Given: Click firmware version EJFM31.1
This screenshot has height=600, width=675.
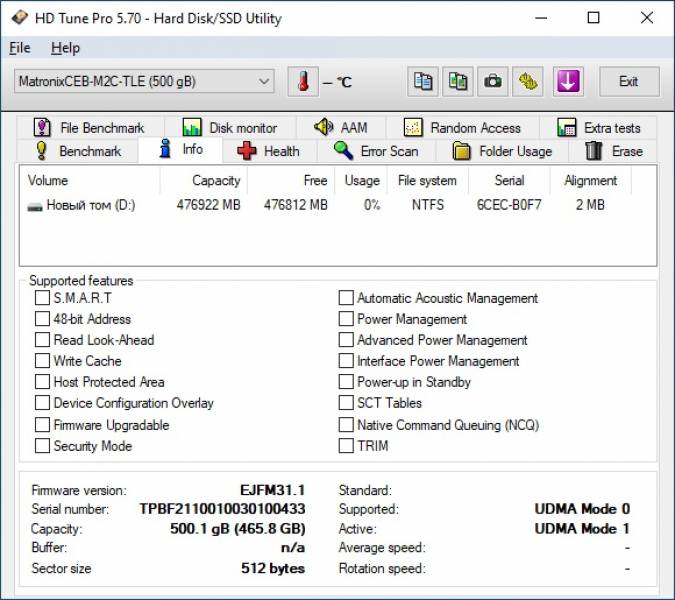Looking at the screenshot, I should 272,490.
